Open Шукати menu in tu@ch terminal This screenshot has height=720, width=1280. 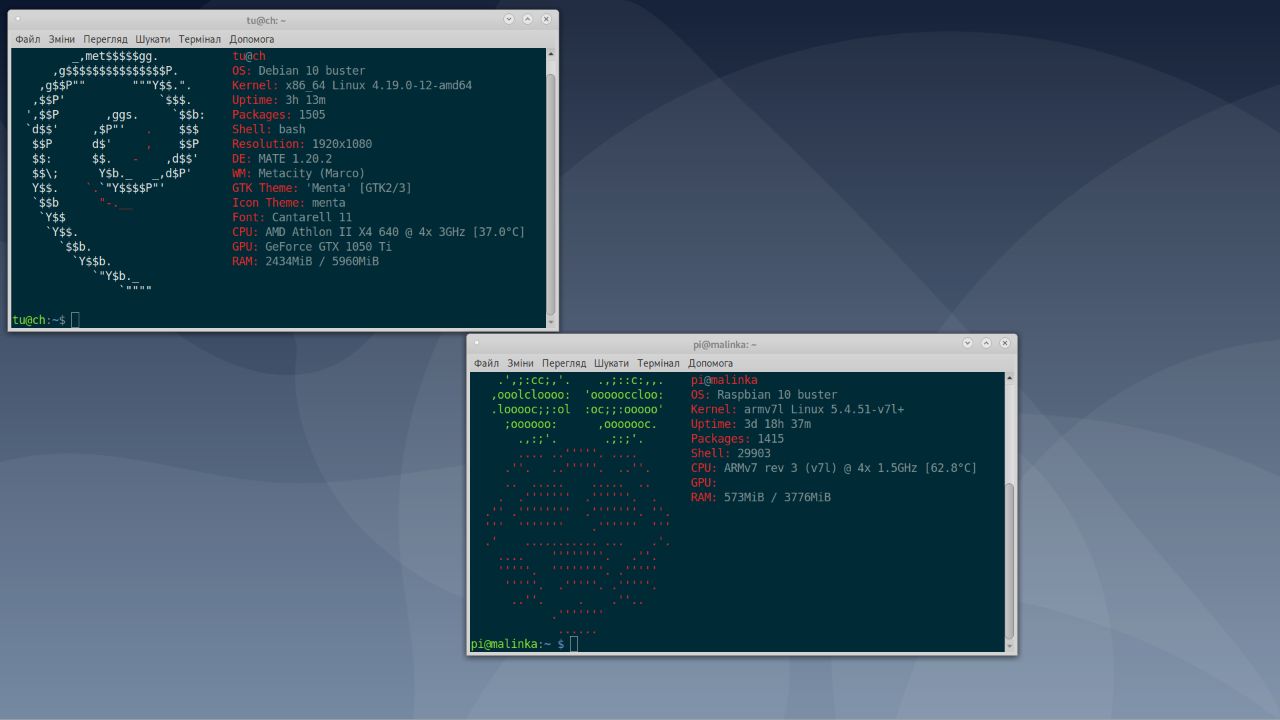(153, 39)
